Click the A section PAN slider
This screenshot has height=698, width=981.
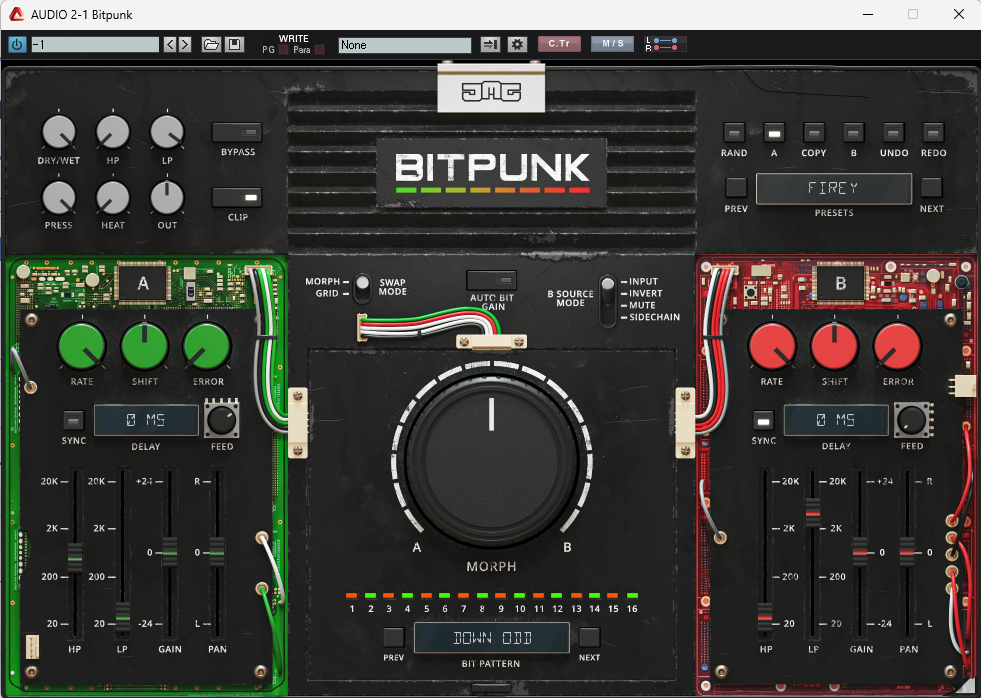click(216, 552)
